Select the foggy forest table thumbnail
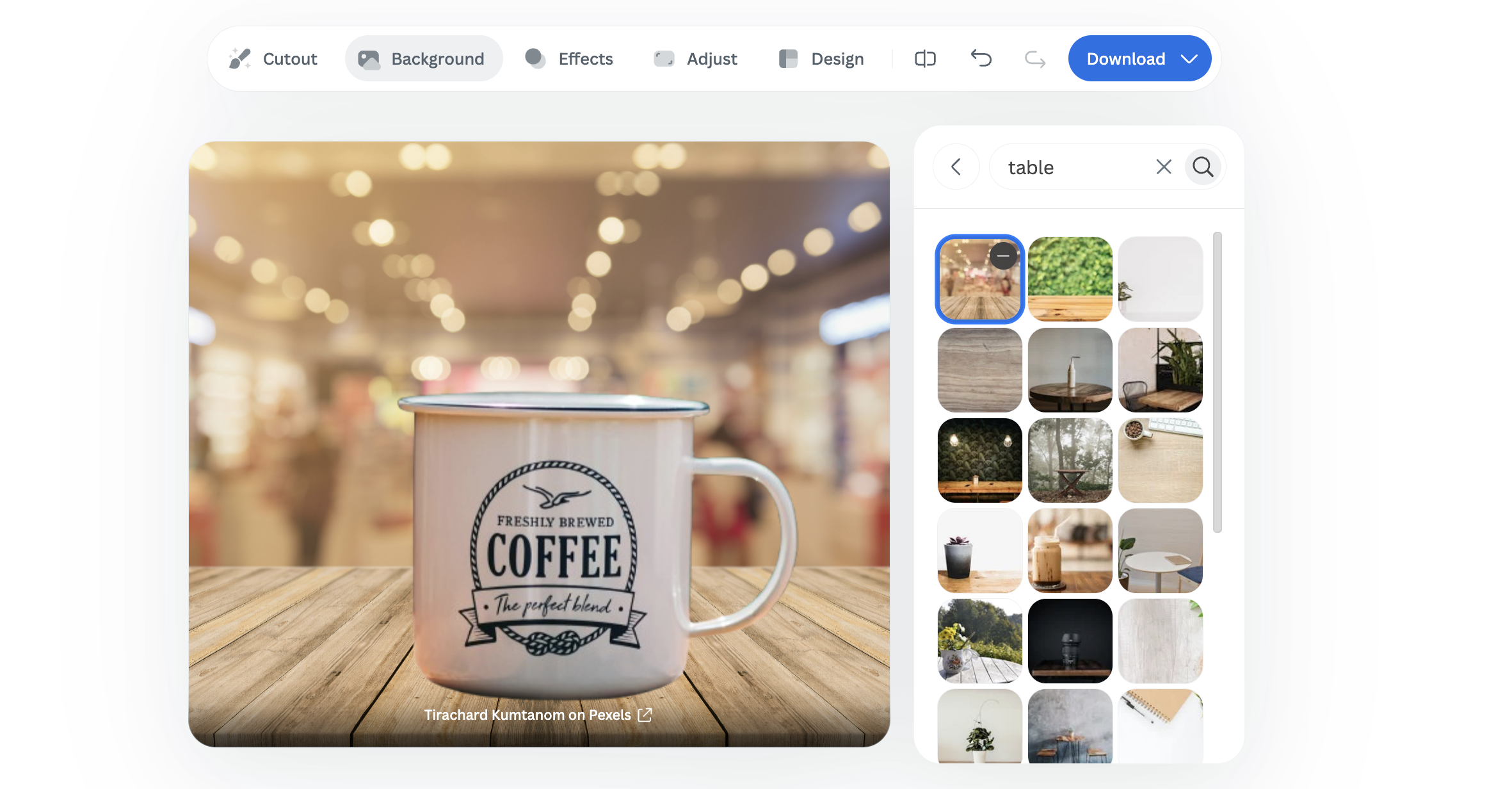Viewport: 1512px width, 789px height. 1070,460
